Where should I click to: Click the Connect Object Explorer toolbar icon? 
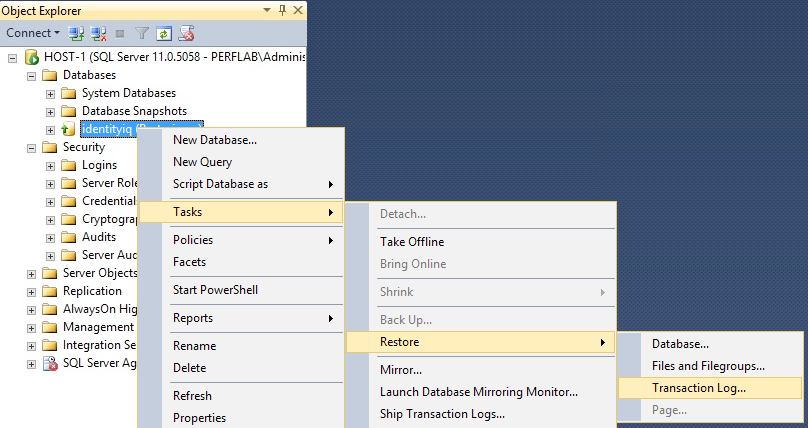(77, 33)
